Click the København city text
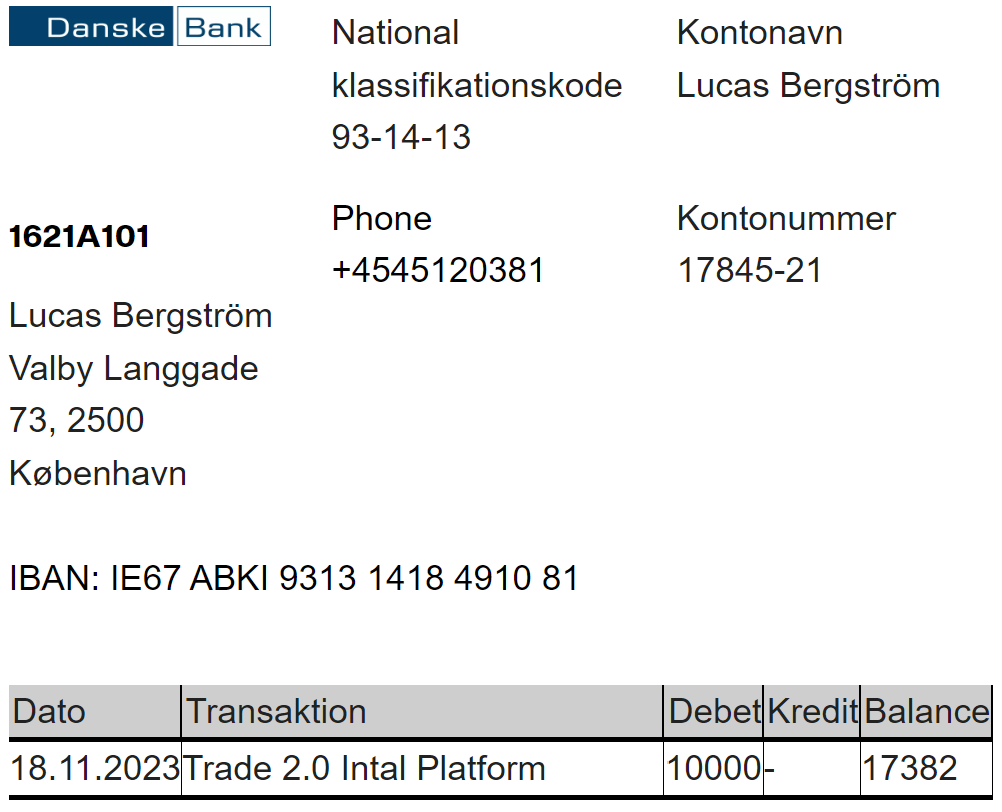The height and width of the screenshot is (812, 1002). (98, 473)
